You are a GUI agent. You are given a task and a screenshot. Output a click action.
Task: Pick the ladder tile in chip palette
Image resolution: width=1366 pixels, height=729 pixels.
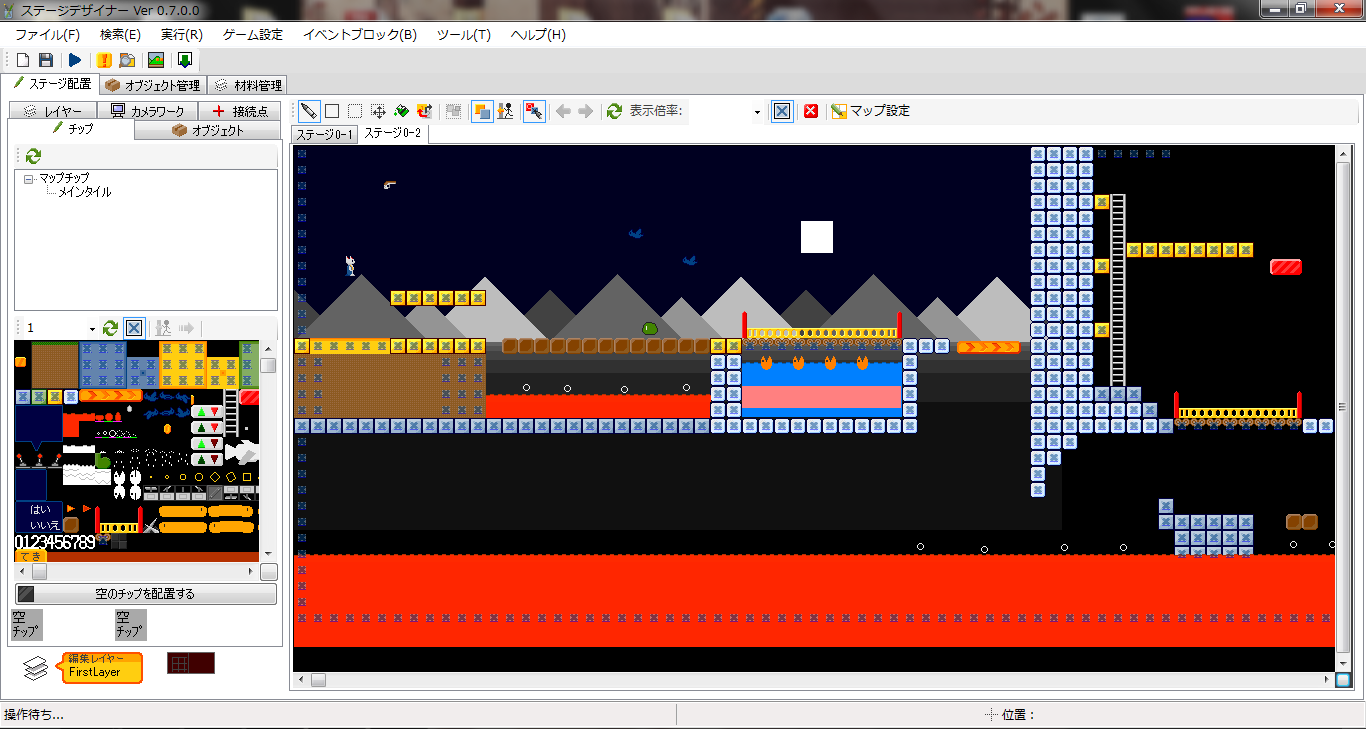[231, 412]
